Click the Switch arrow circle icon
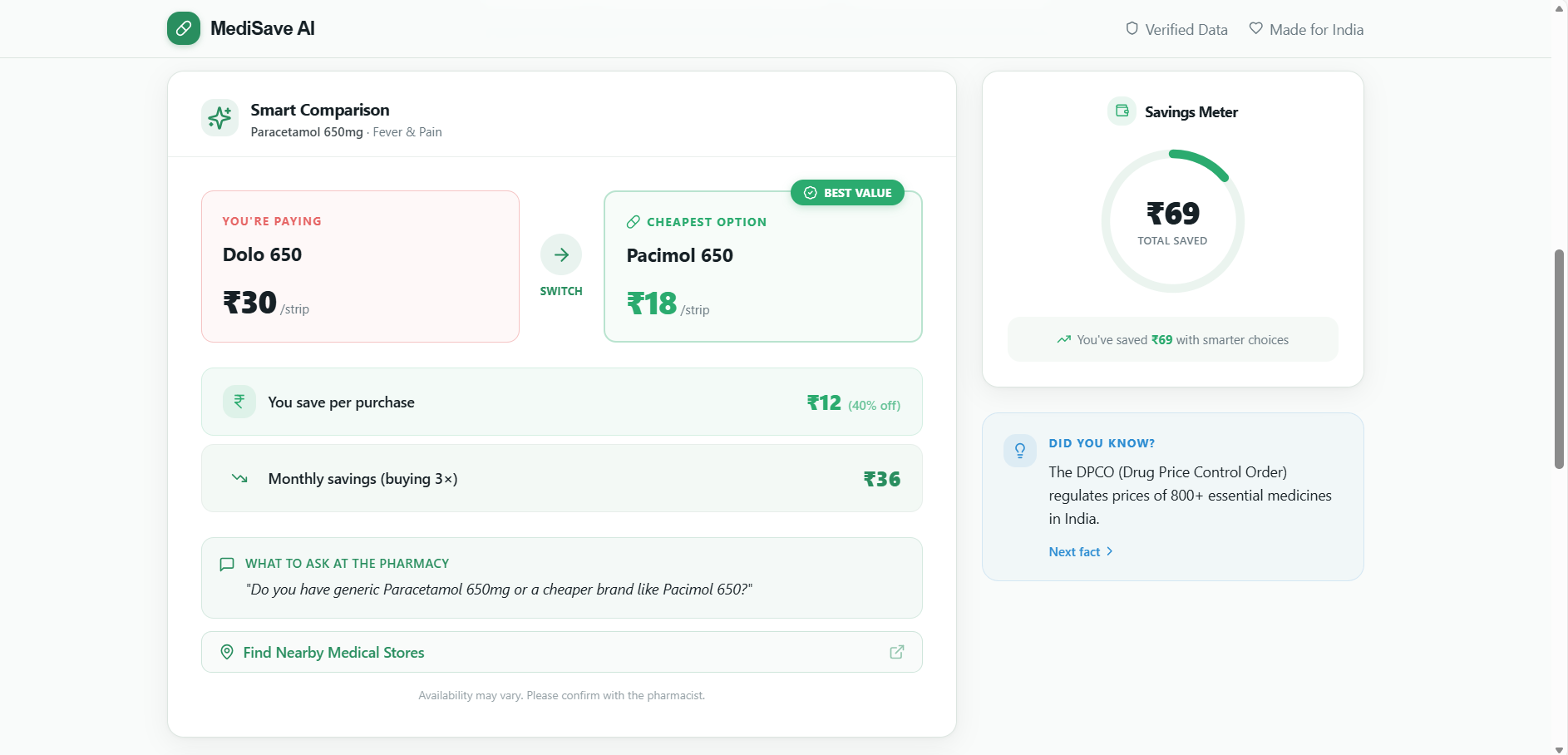Screen dimensions: 1568x755 (561, 254)
